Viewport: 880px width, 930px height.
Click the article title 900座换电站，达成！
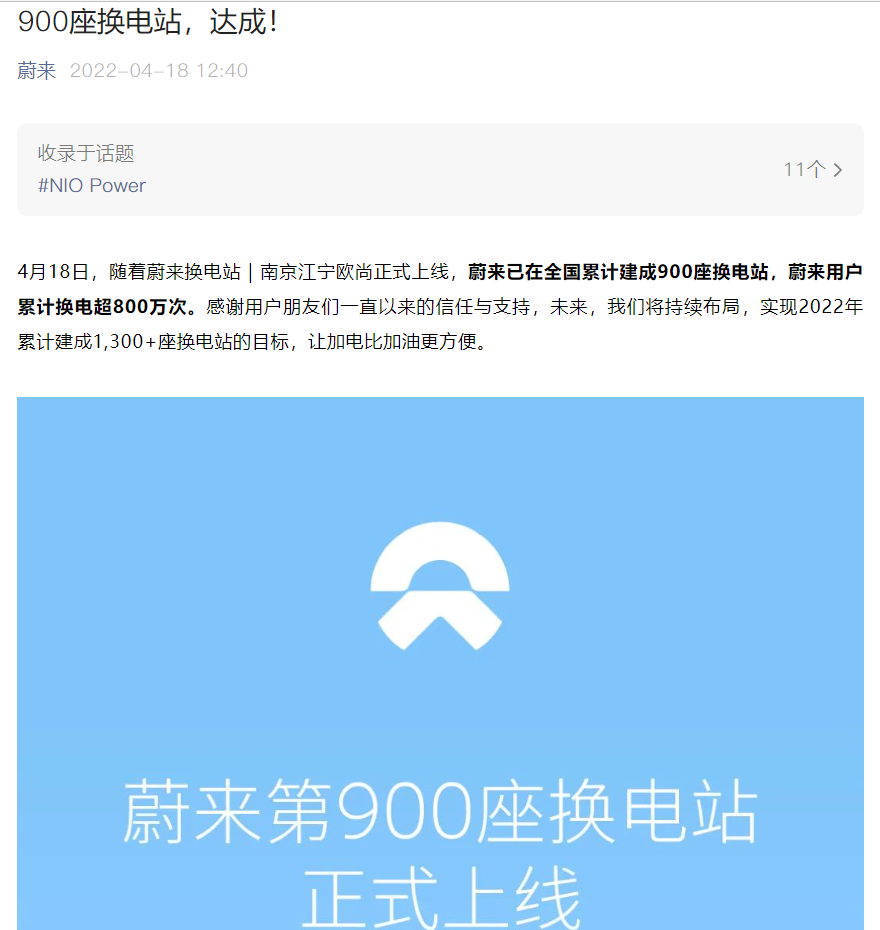(148, 22)
